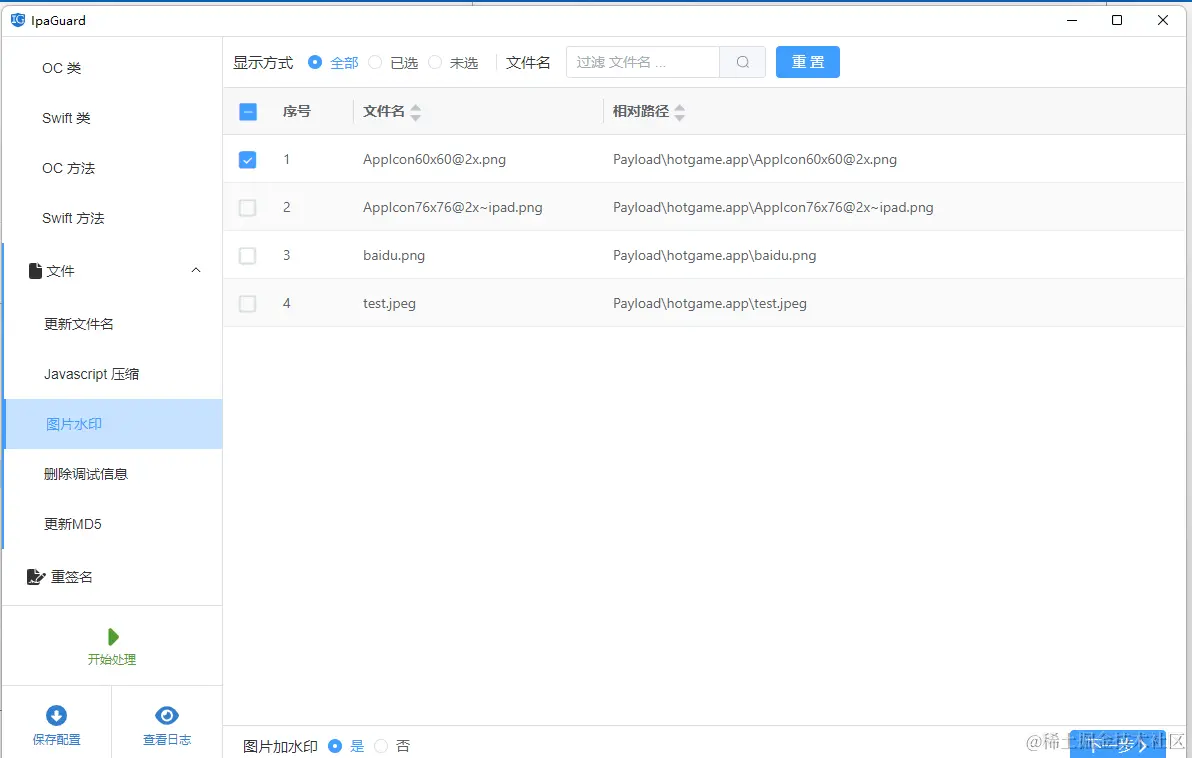Click the green start processing play icon
Image resolution: width=1192 pixels, height=758 pixels.
pyautogui.click(x=113, y=636)
